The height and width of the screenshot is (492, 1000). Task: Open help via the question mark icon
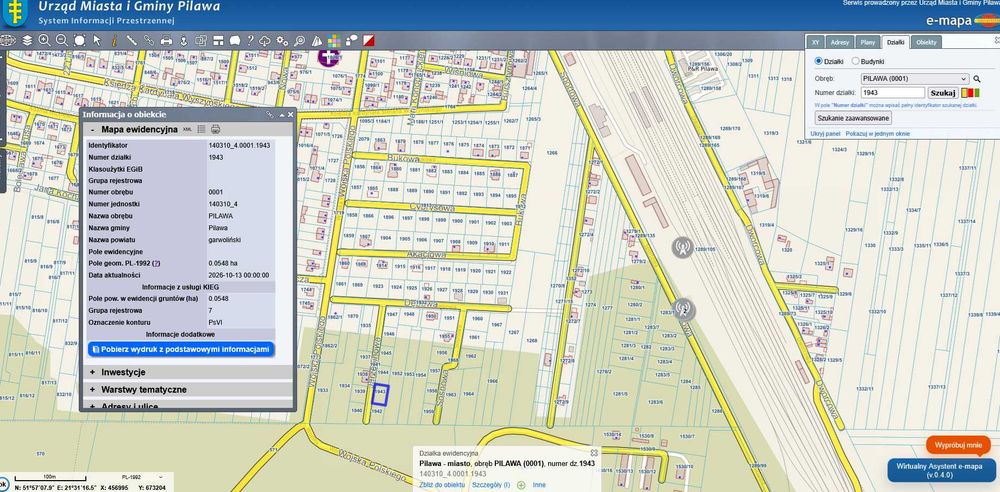tap(250, 40)
